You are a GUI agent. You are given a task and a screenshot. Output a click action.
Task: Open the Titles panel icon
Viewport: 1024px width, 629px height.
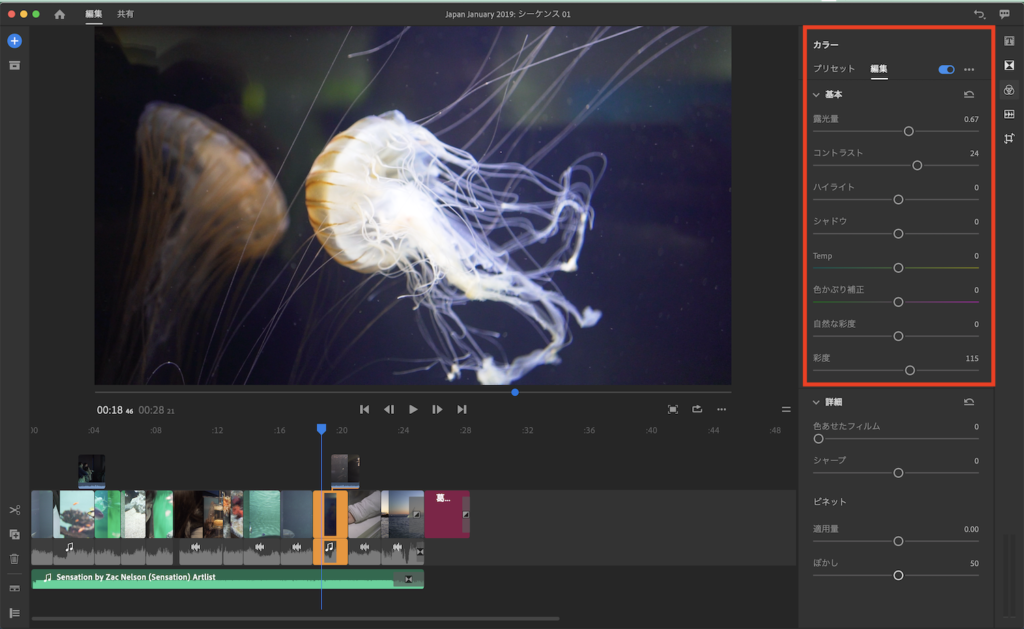click(x=1009, y=41)
